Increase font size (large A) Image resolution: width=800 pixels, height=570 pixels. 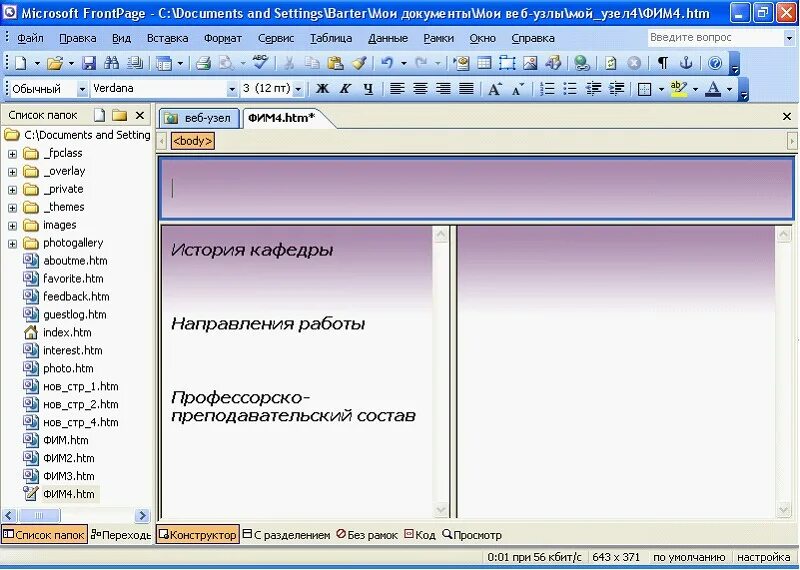(494, 89)
